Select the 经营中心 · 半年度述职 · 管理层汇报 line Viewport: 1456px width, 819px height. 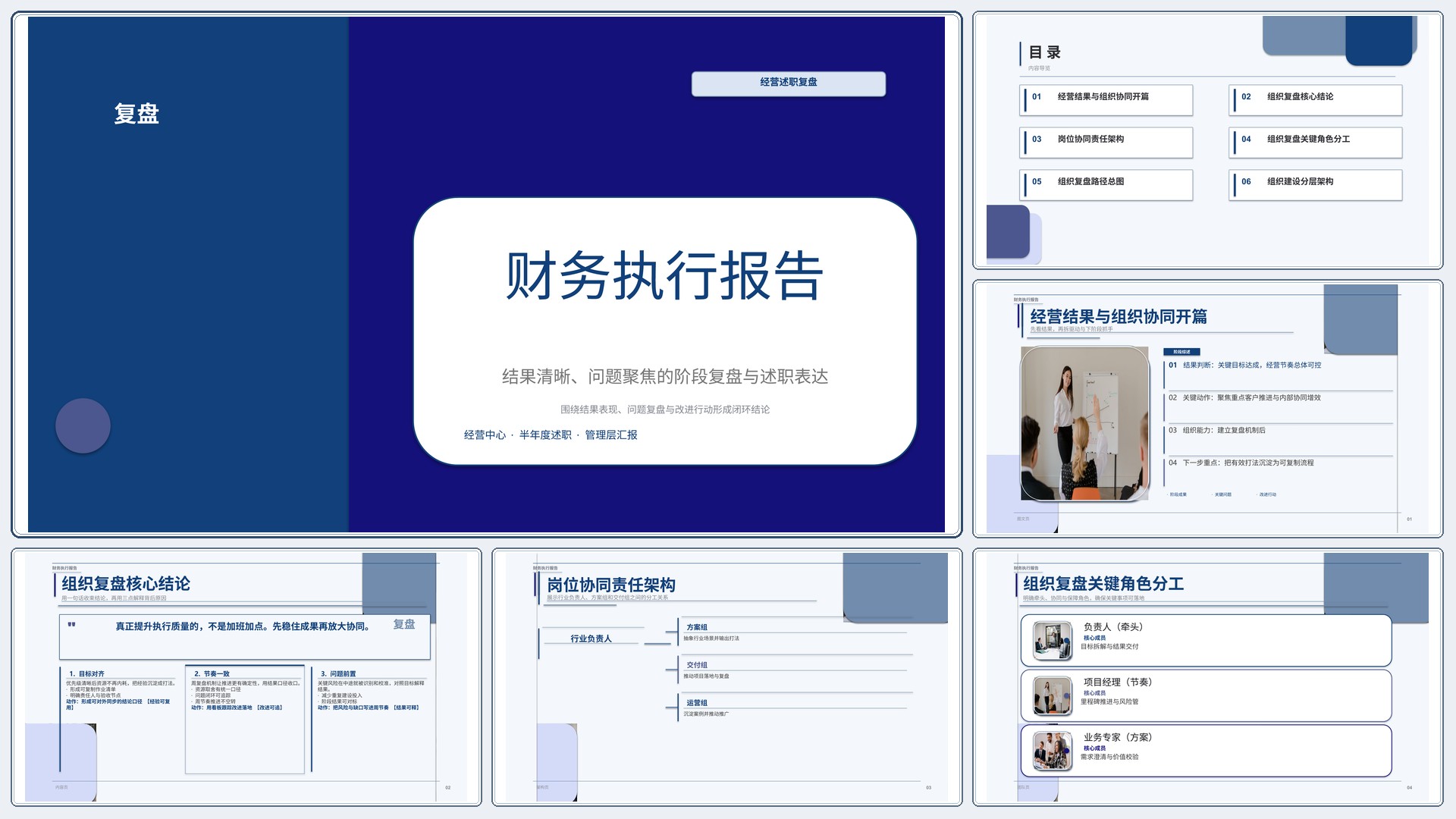551,435
